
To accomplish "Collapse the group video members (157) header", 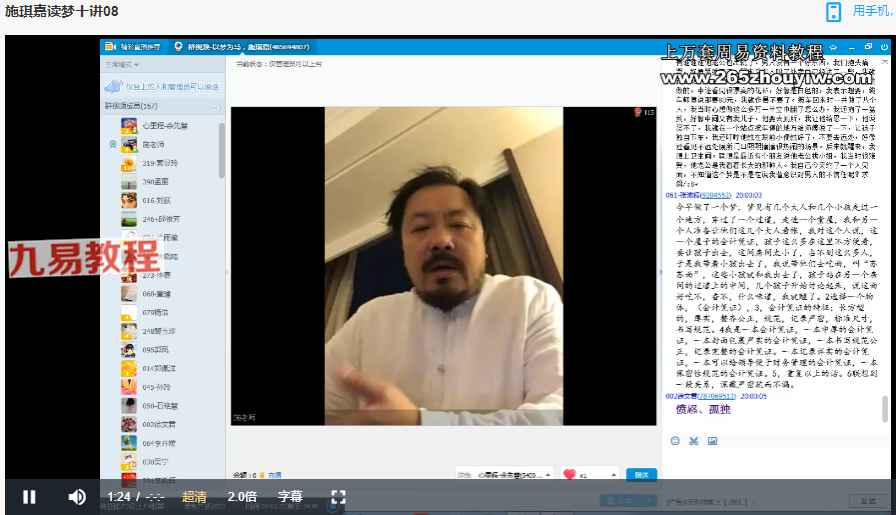I will [163, 106].
